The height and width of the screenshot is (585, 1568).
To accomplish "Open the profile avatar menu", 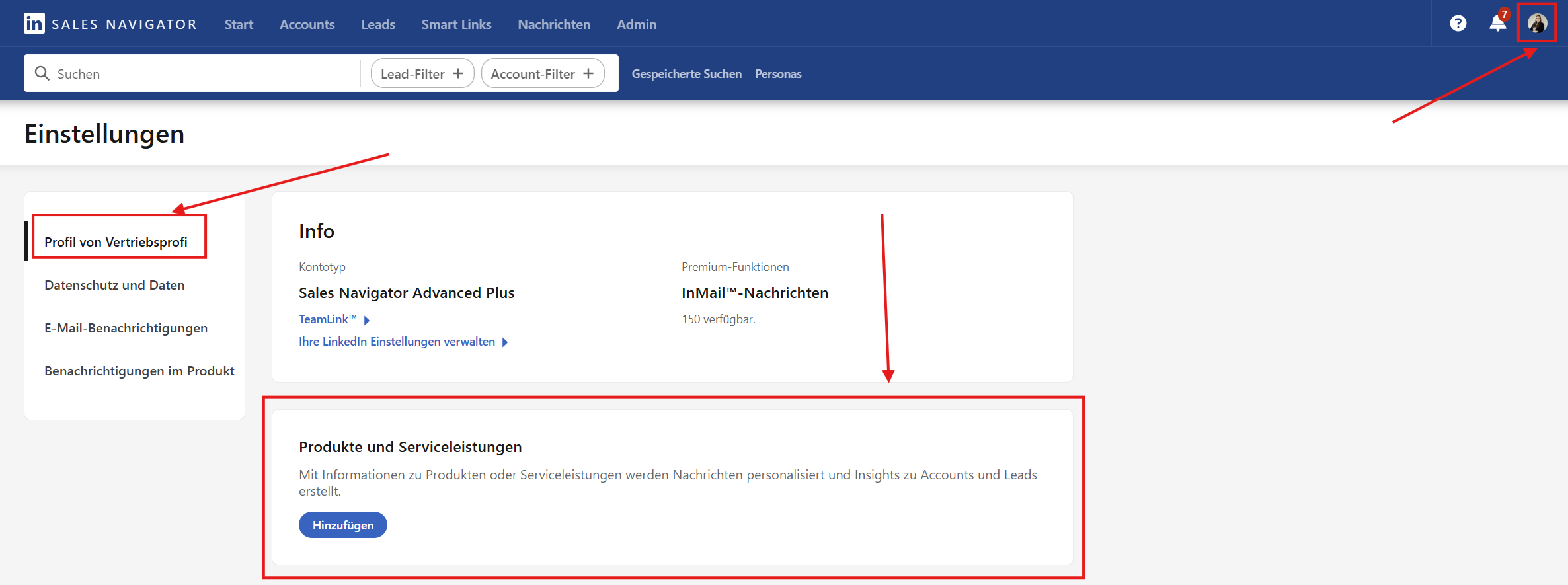I will click(1537, 23).
